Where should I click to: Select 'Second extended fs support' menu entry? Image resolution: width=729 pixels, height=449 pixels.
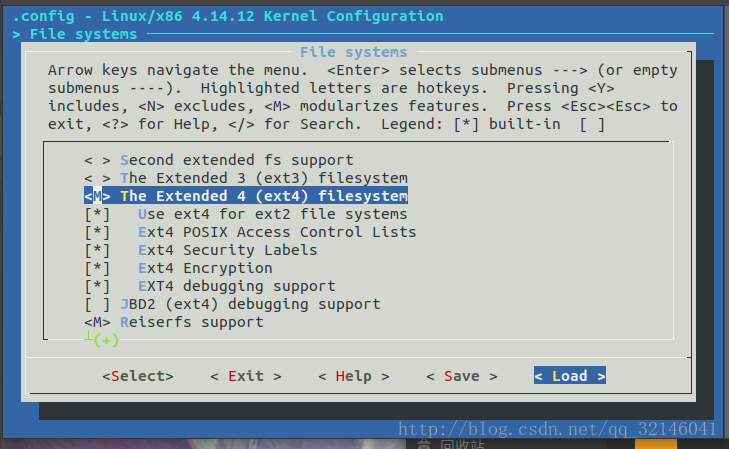237,160
